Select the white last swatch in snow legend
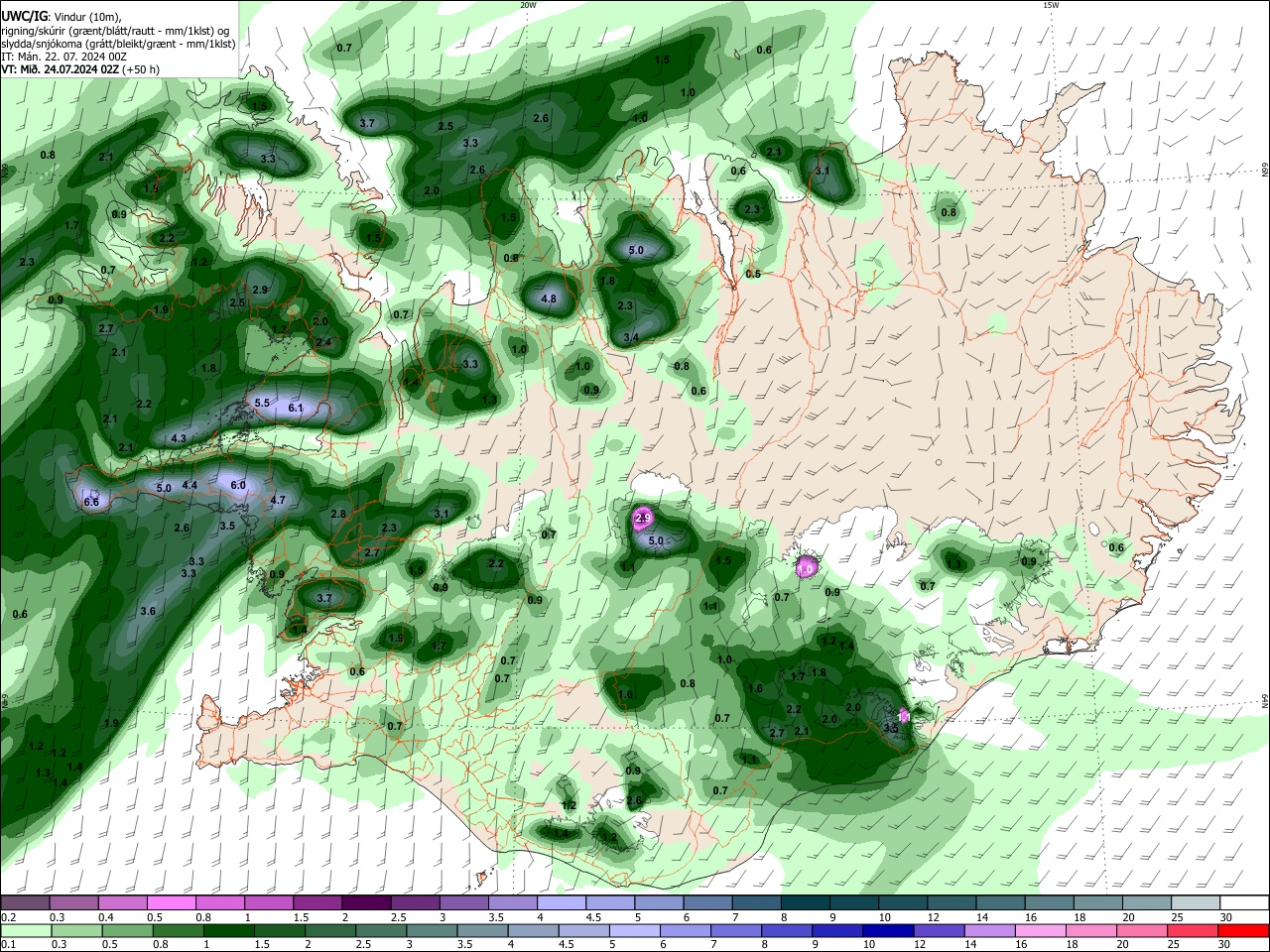The height and width of the screenshot is (952, 1270). coord(1244,903)
